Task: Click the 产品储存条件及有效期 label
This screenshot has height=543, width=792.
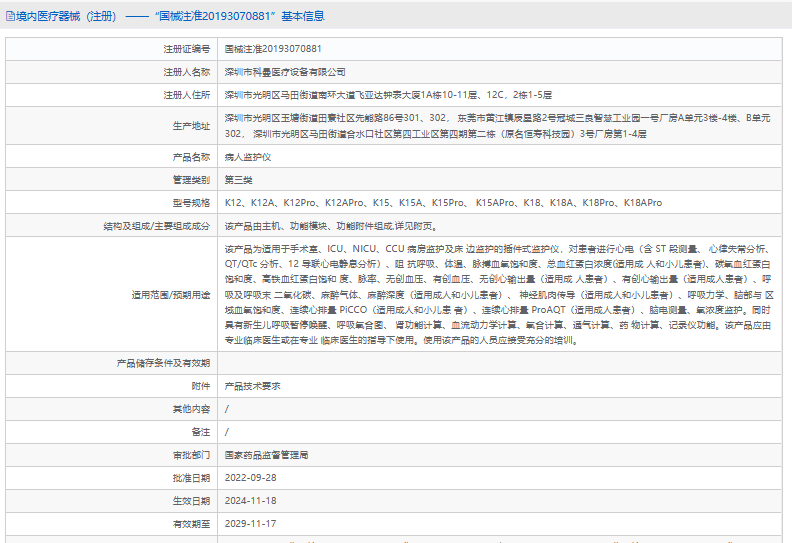Action: click(x=163, y=363)
